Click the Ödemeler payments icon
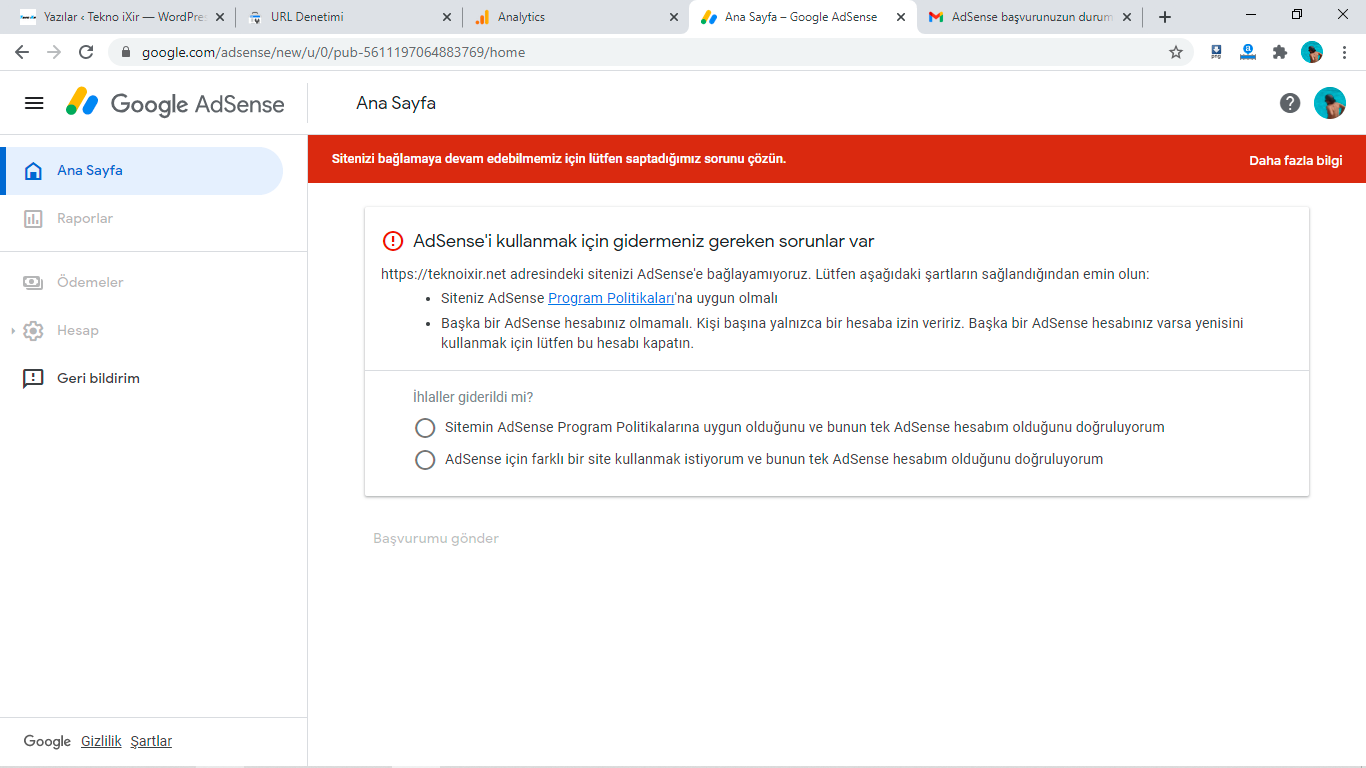The image size is (1366, 768). [x=33, y=283]
